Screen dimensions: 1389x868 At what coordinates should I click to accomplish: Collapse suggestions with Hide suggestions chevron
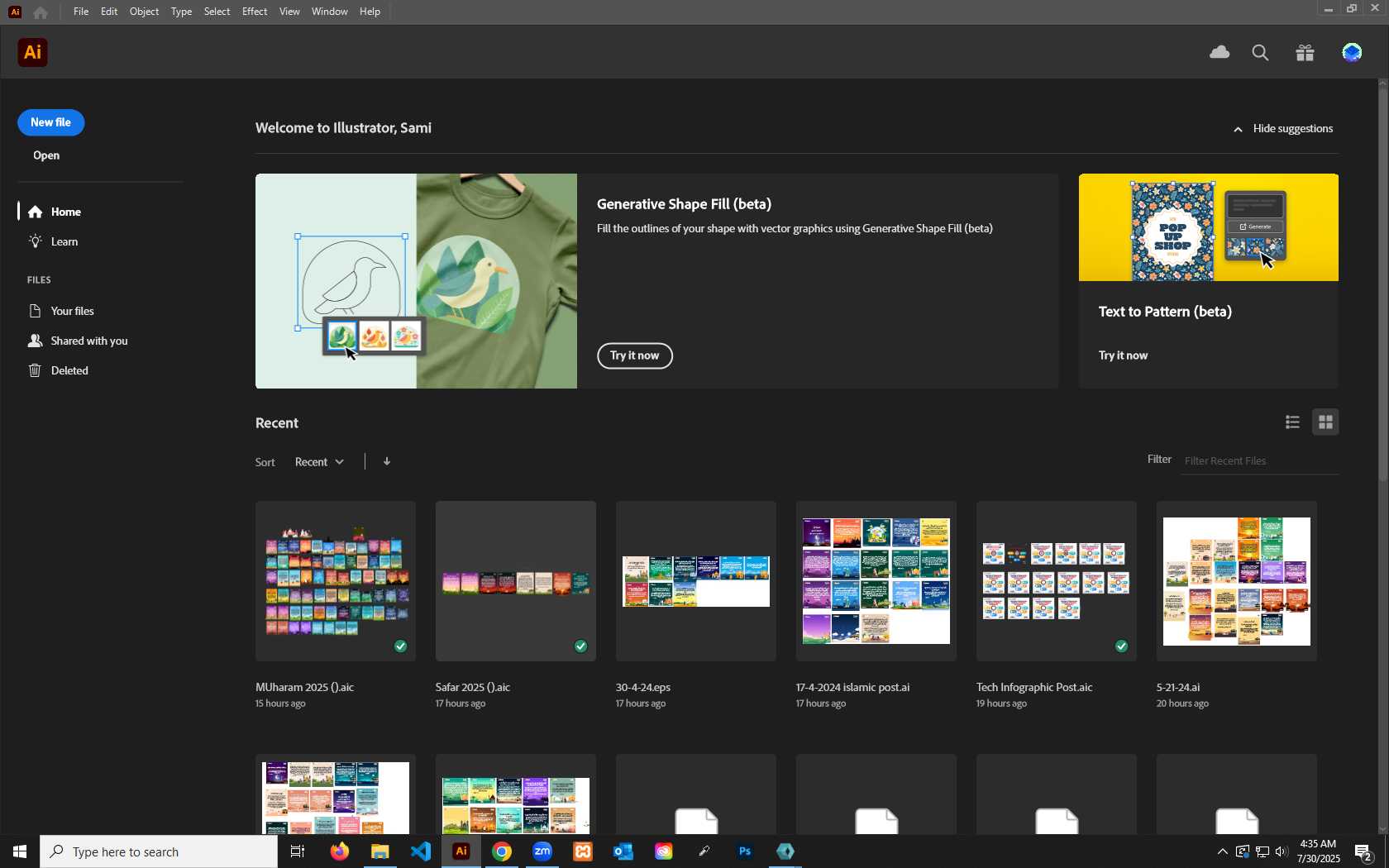(x=1282, y=129)
